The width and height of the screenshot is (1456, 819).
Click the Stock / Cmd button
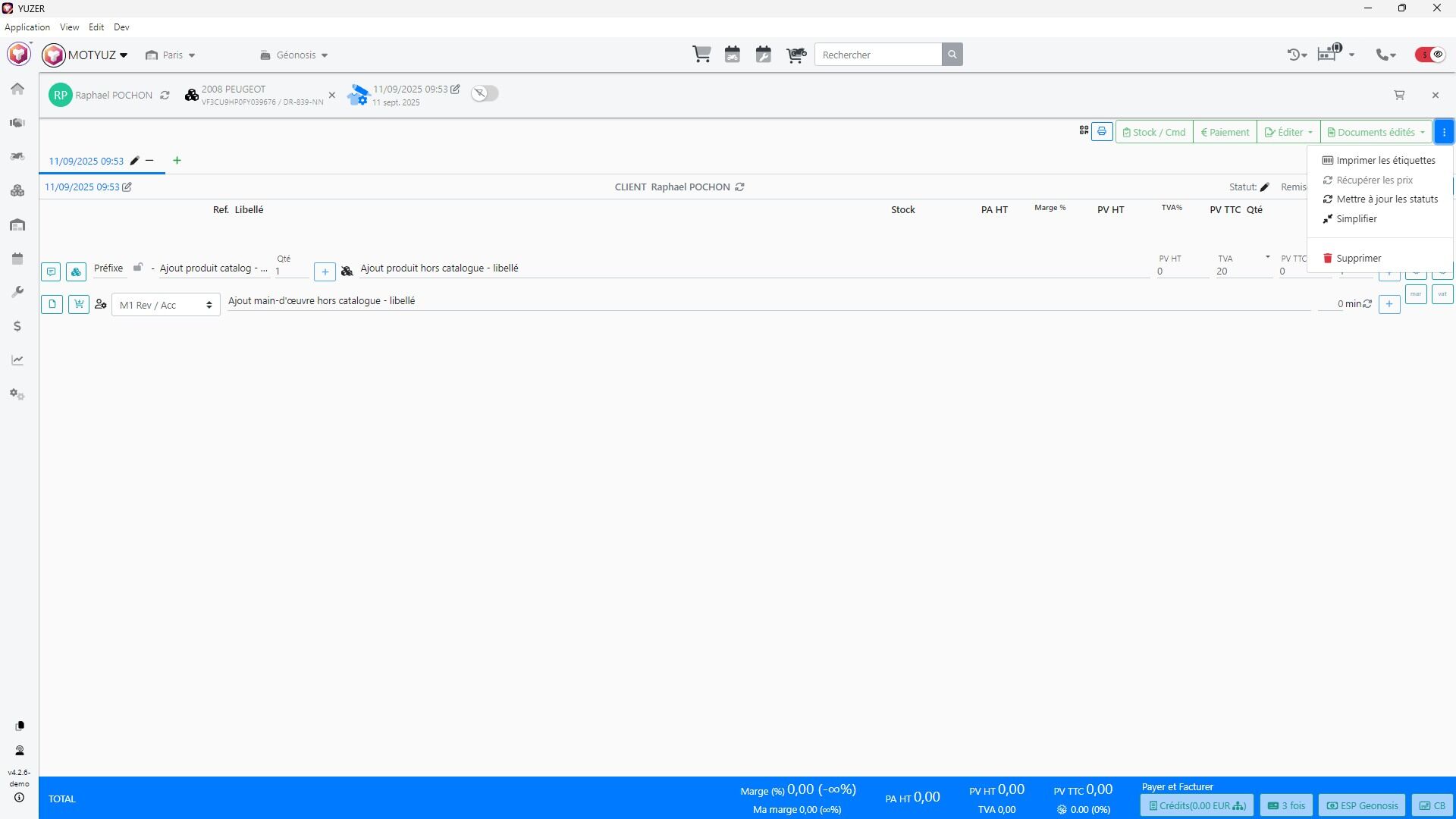coord(1153,132)
